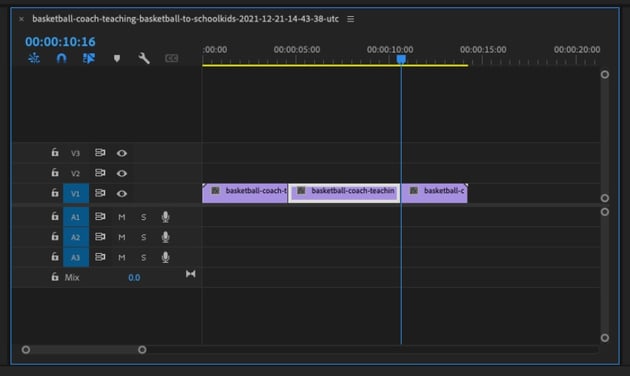Viewport: 630px width, 376px height.
Task: Toggle A3 track targeting button
Action: (76, 257)
